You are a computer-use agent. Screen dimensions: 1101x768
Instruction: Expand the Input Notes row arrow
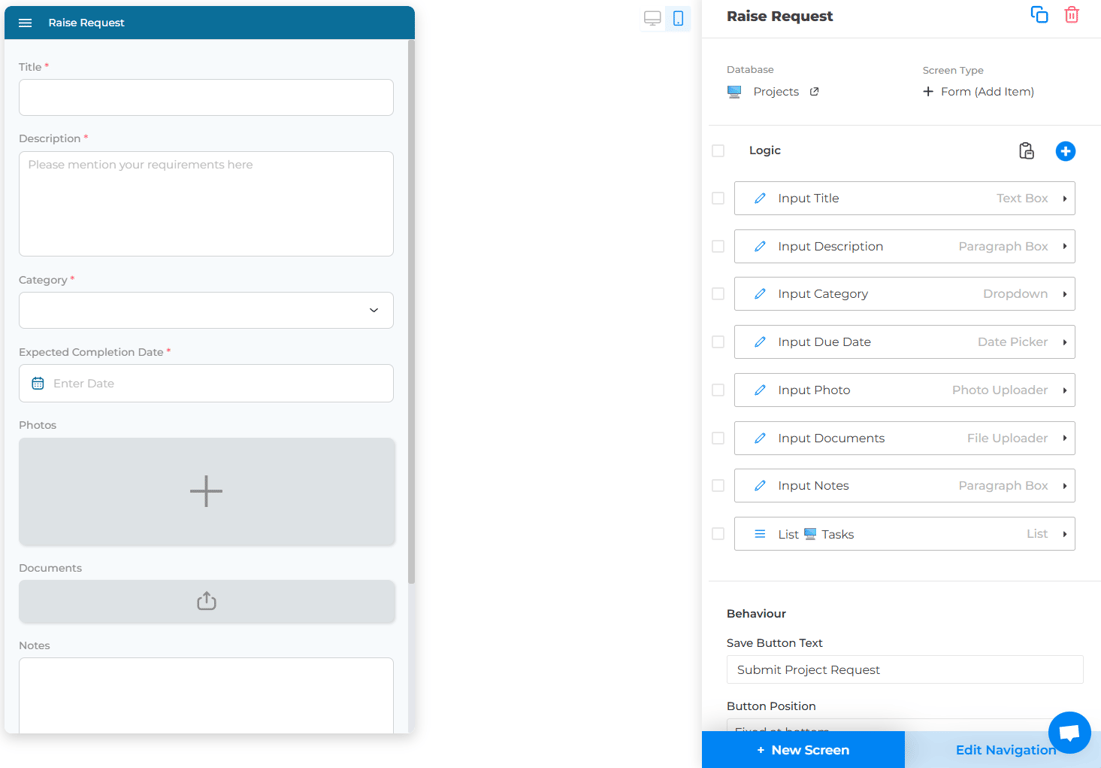click(x=1064, y=486)
